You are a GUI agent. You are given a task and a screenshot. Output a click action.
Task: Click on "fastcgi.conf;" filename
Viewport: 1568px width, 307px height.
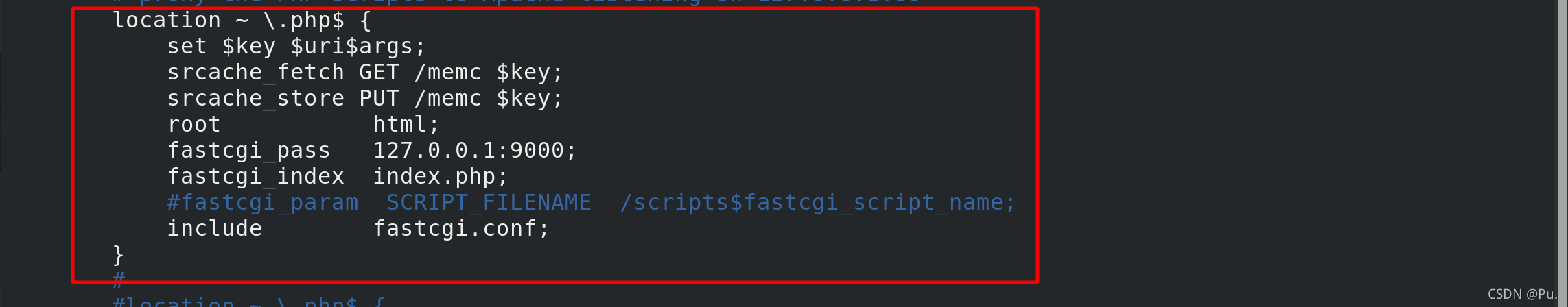coord(461,229)
